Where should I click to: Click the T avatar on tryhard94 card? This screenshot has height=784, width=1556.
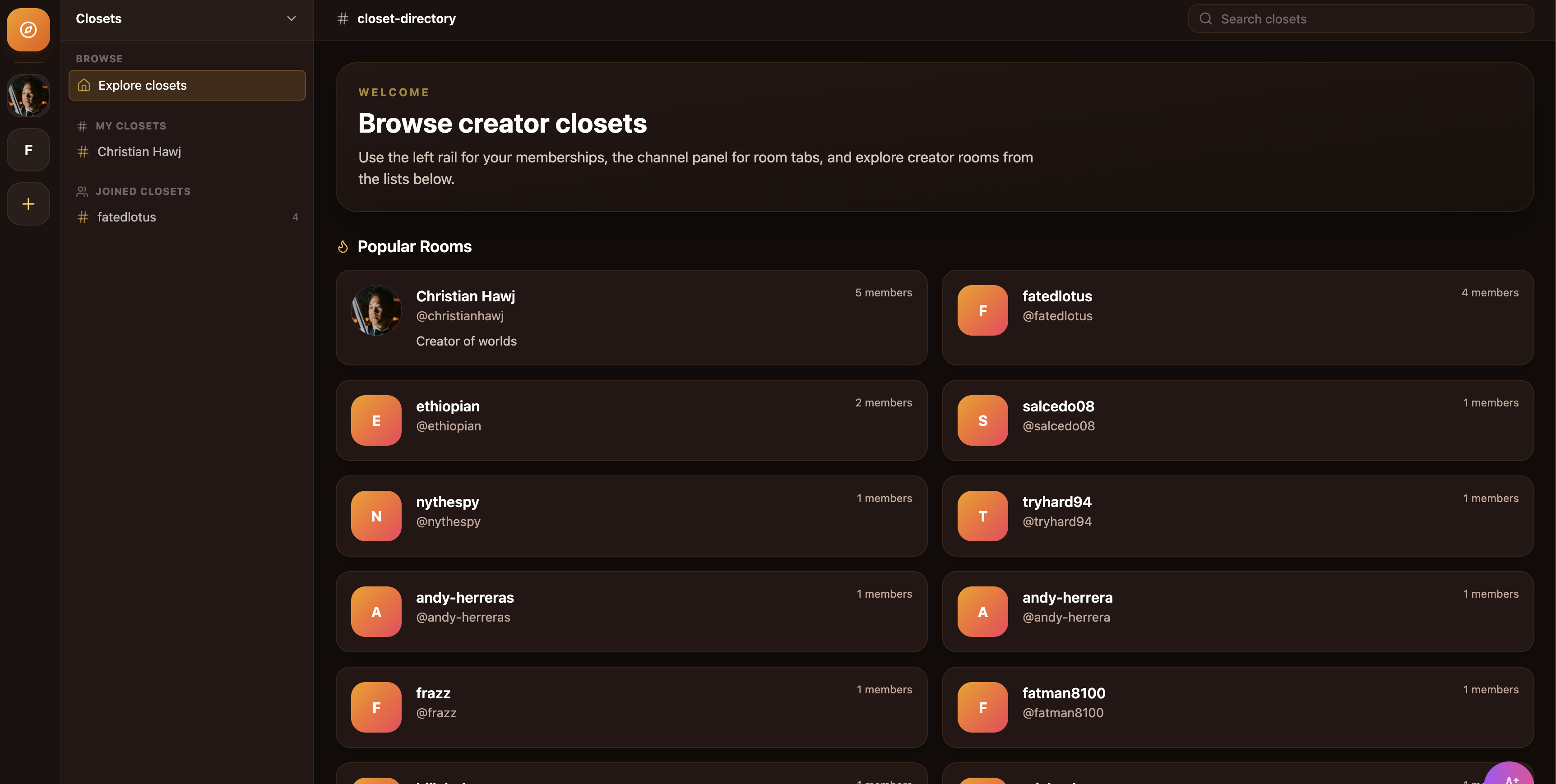982,516
